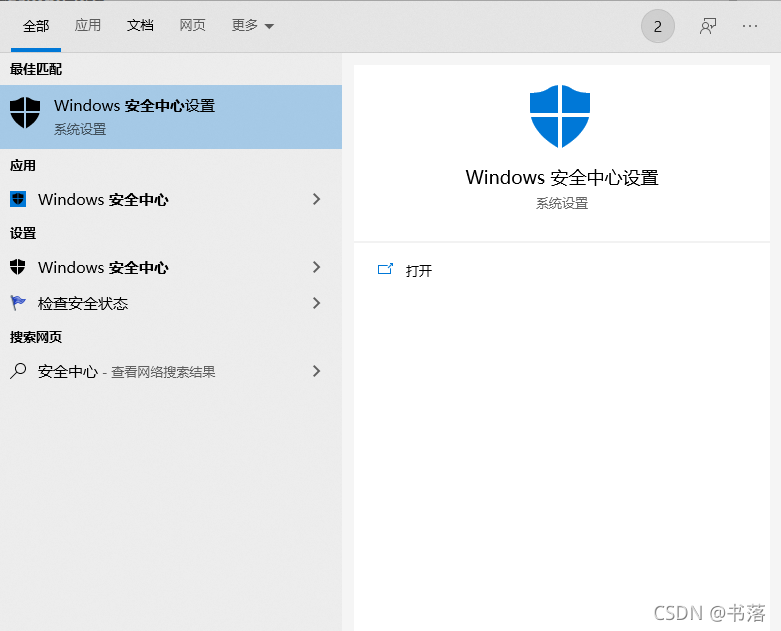
Task: Expand arrow for Windows 安全中心 setting
Action: pyautogui.click(x=316, y=267)
